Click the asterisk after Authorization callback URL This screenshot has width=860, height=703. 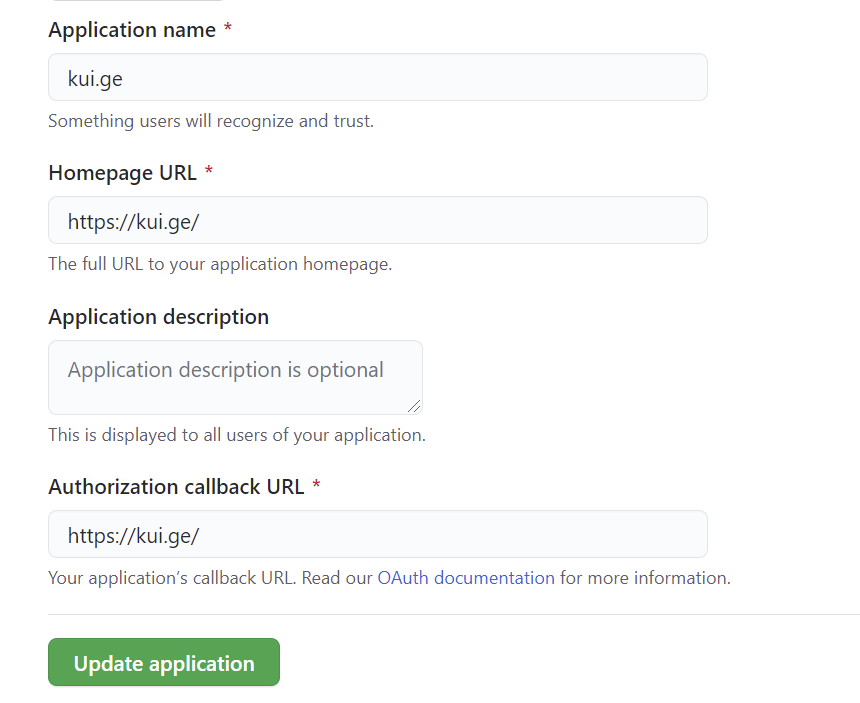point(316,487)
